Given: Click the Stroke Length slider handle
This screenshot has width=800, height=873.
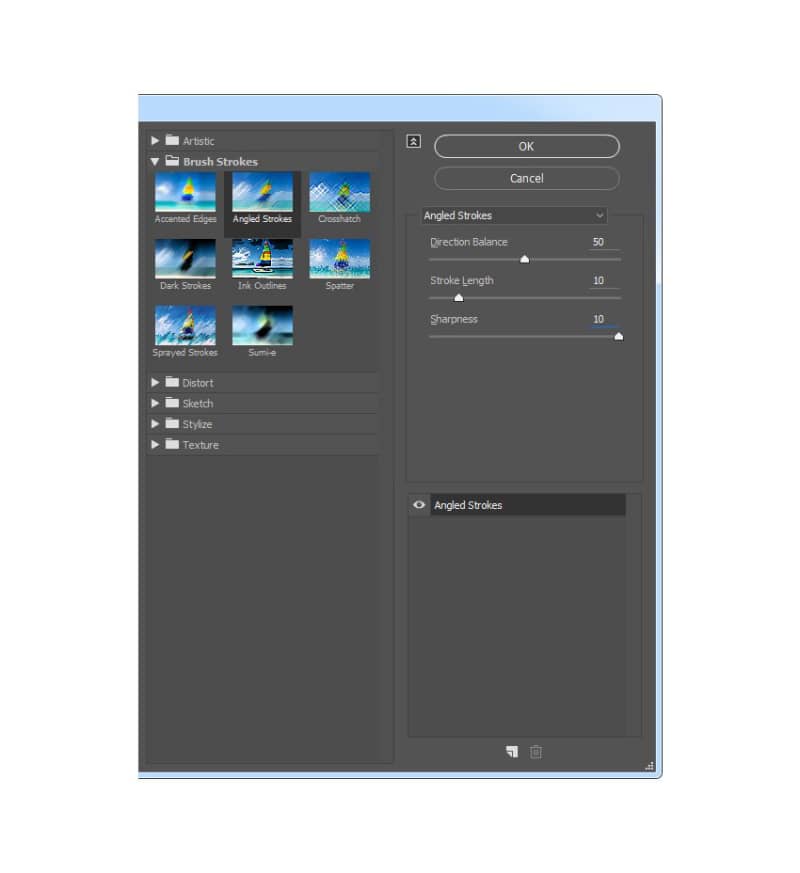Looking at the screenshot, I should [x=459, y=297].
